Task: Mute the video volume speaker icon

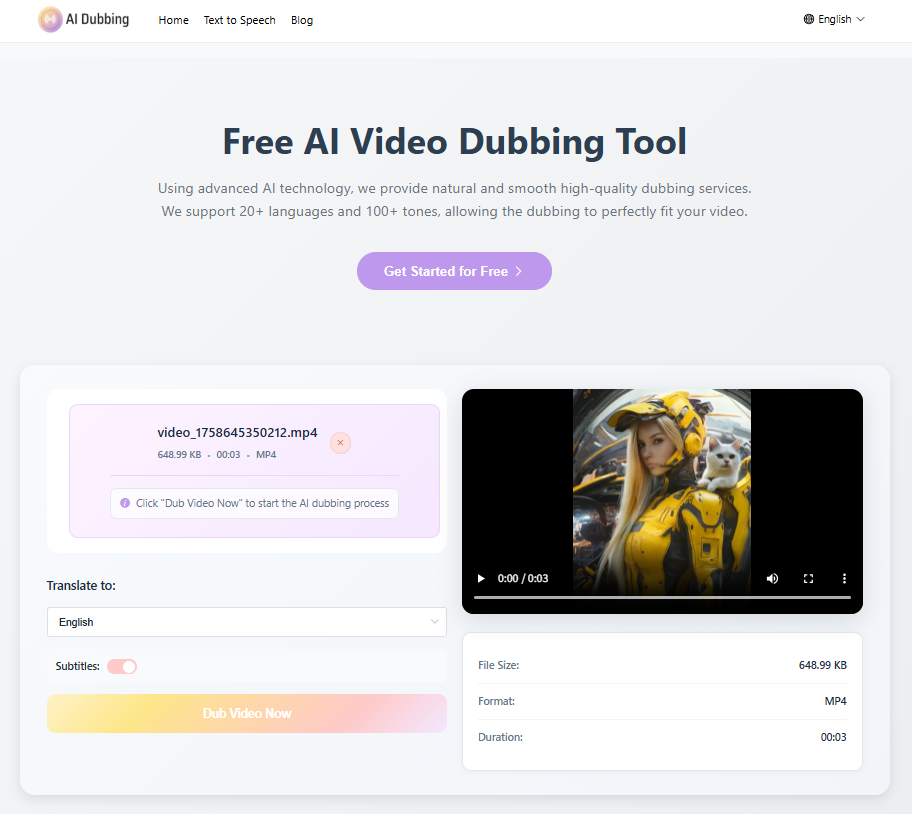Action: 772,578
